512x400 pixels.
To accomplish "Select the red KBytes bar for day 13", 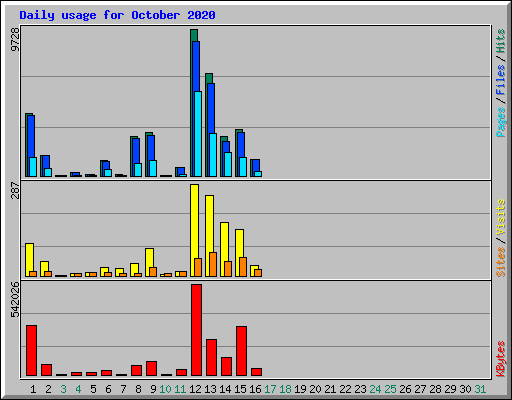I will pyautogui.click(x=212, y=357).
